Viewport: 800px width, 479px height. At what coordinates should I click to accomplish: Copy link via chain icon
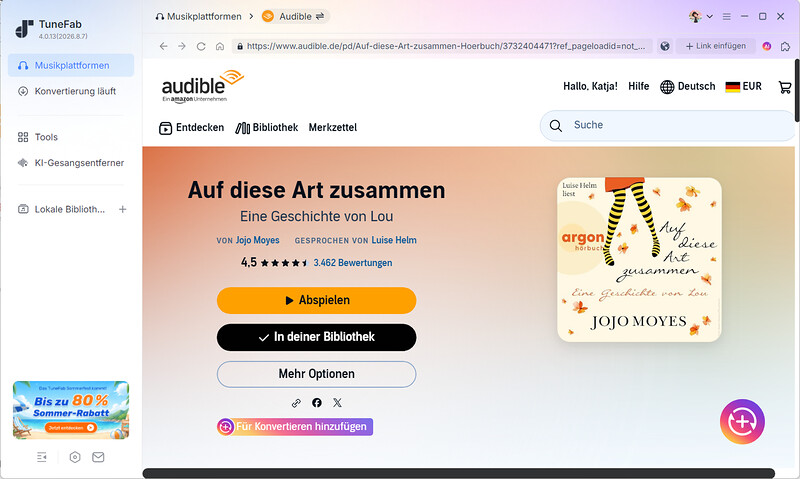click(x=296, y=403)
